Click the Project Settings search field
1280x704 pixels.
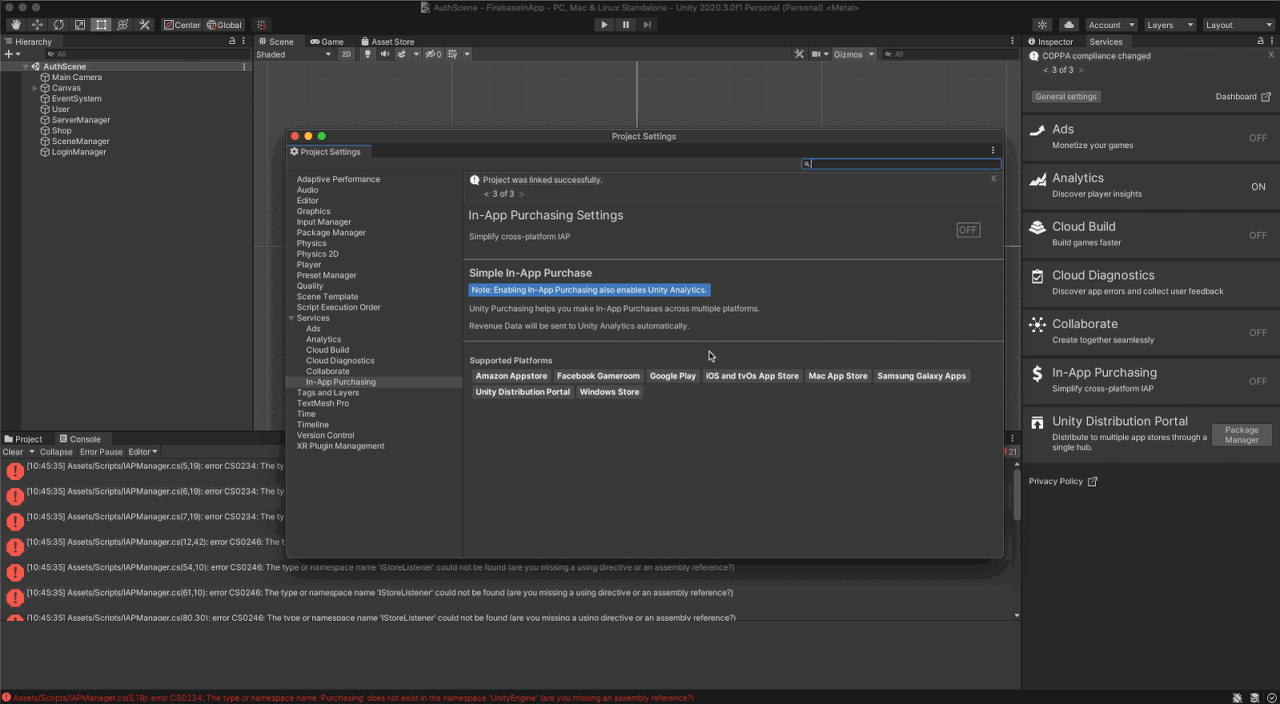[x=901, y=164]
